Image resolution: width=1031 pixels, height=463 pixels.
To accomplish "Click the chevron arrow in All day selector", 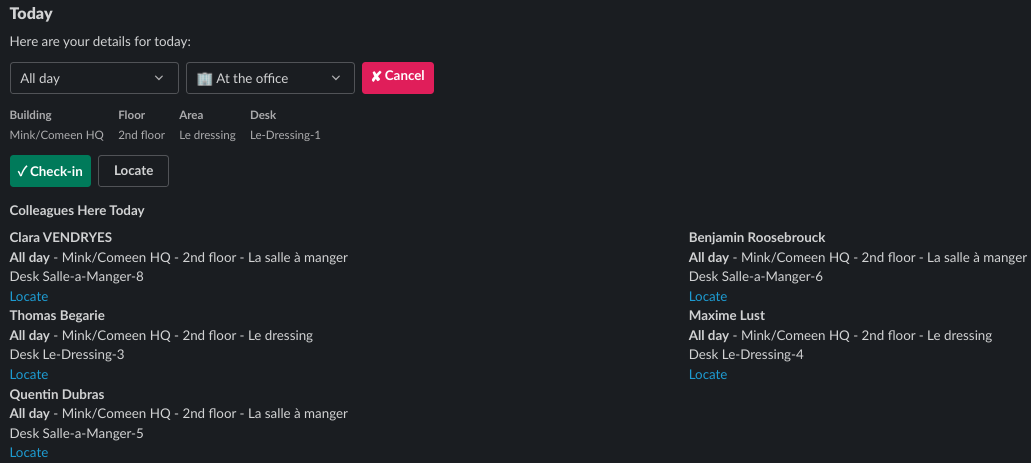I will pyautogui.click(x=158, y=78).
